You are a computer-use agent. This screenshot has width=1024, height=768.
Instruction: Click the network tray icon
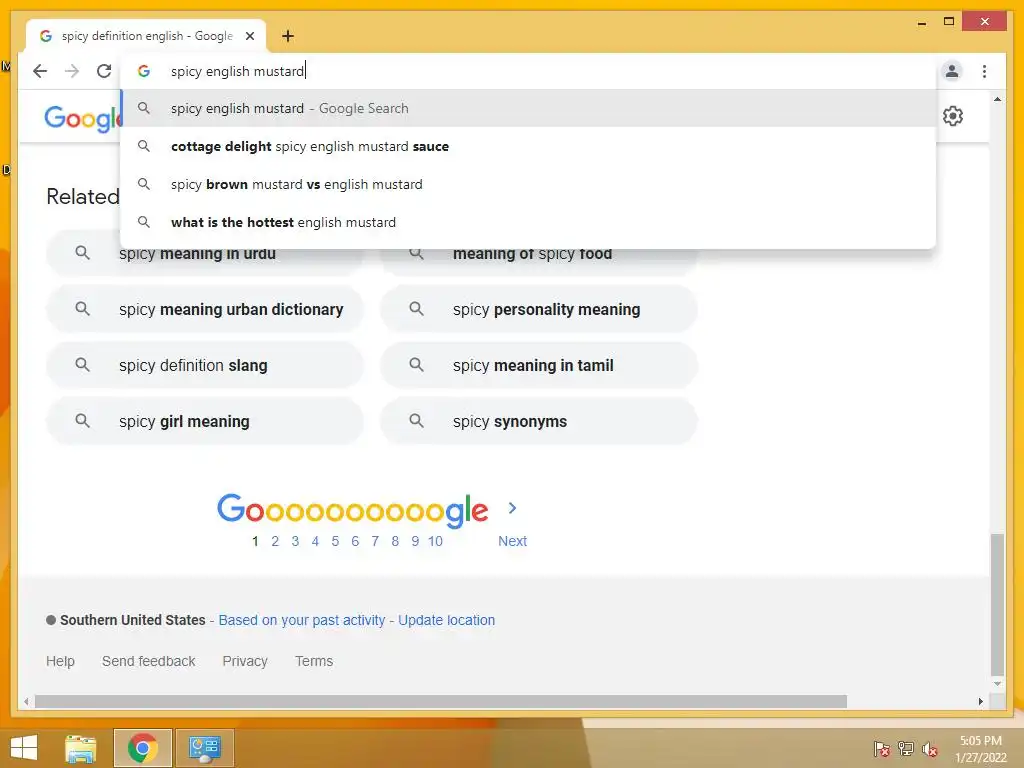[906, 748]
